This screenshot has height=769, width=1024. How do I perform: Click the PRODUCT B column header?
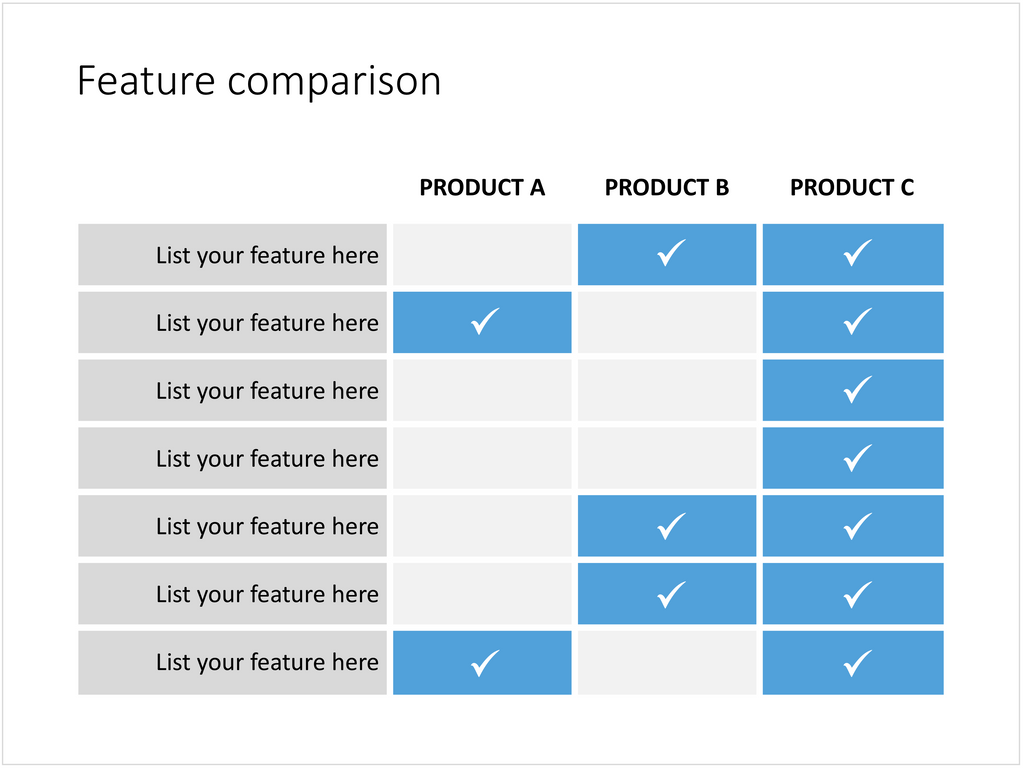coord(667,188)
